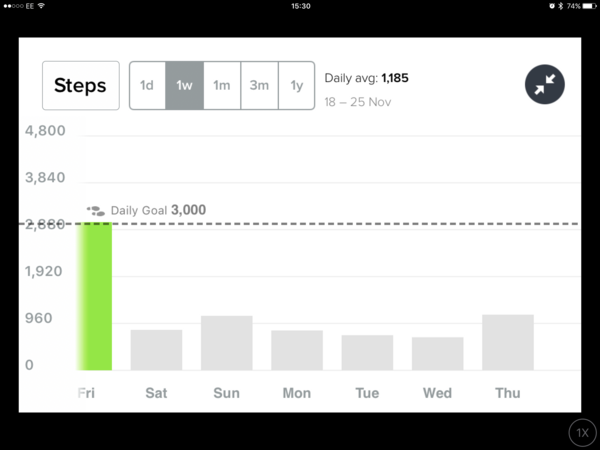The width and height of the screenshot is (600, 450).
Task: Tap the Tuesday steps bar
Action: pyautogui.click(x=367, y=352)
